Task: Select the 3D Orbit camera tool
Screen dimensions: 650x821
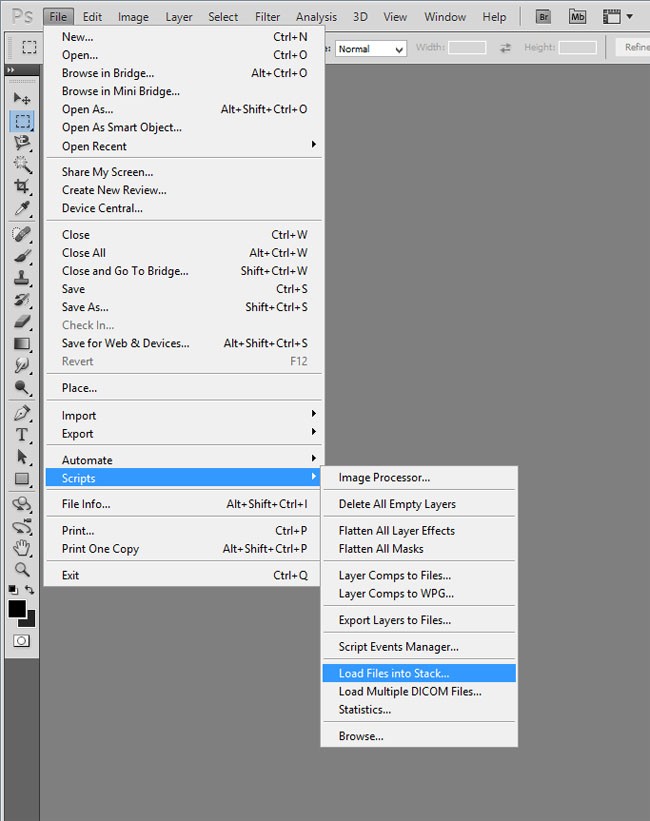Action: (22, 526)
